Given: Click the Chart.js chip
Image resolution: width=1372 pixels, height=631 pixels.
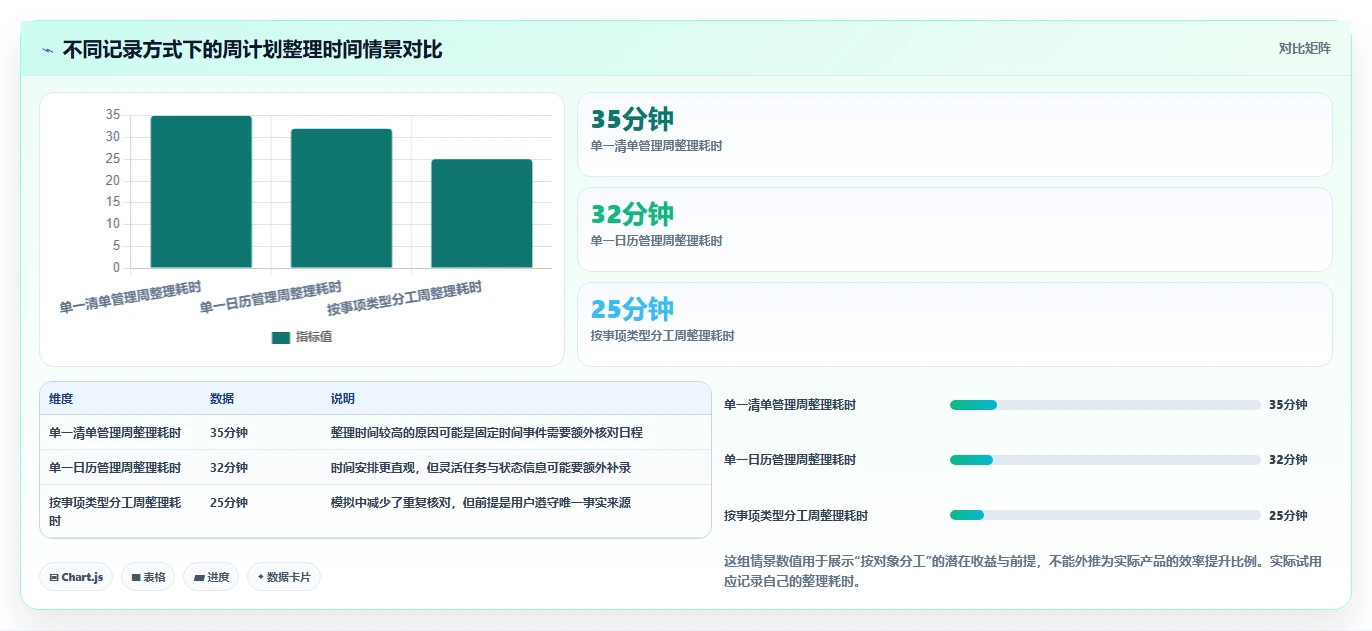Looking at the screenshot, I should click(x=76, y=577).
